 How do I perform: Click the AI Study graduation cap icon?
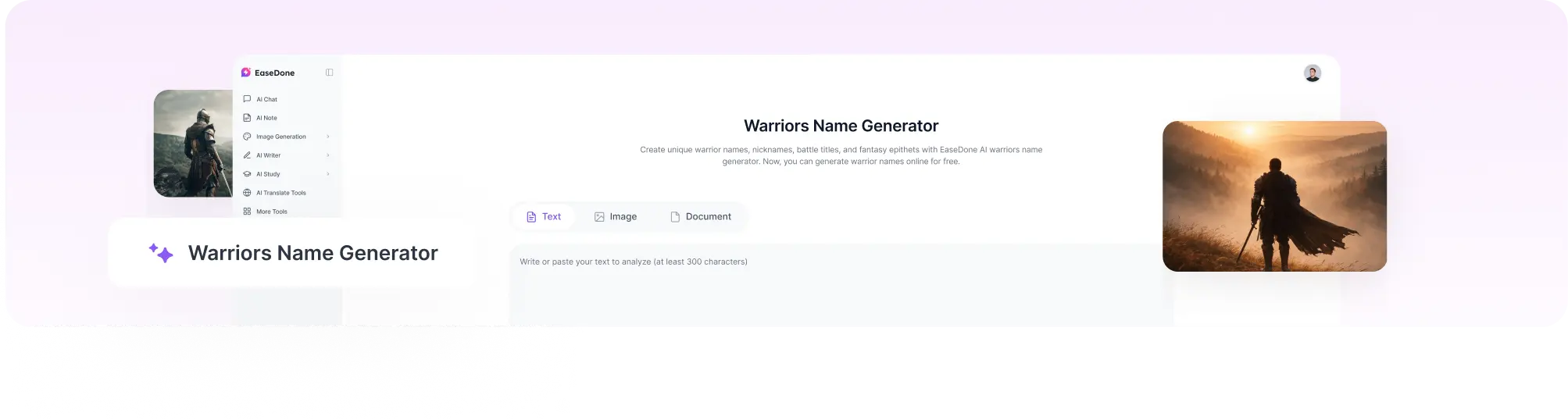coord(247,174)
